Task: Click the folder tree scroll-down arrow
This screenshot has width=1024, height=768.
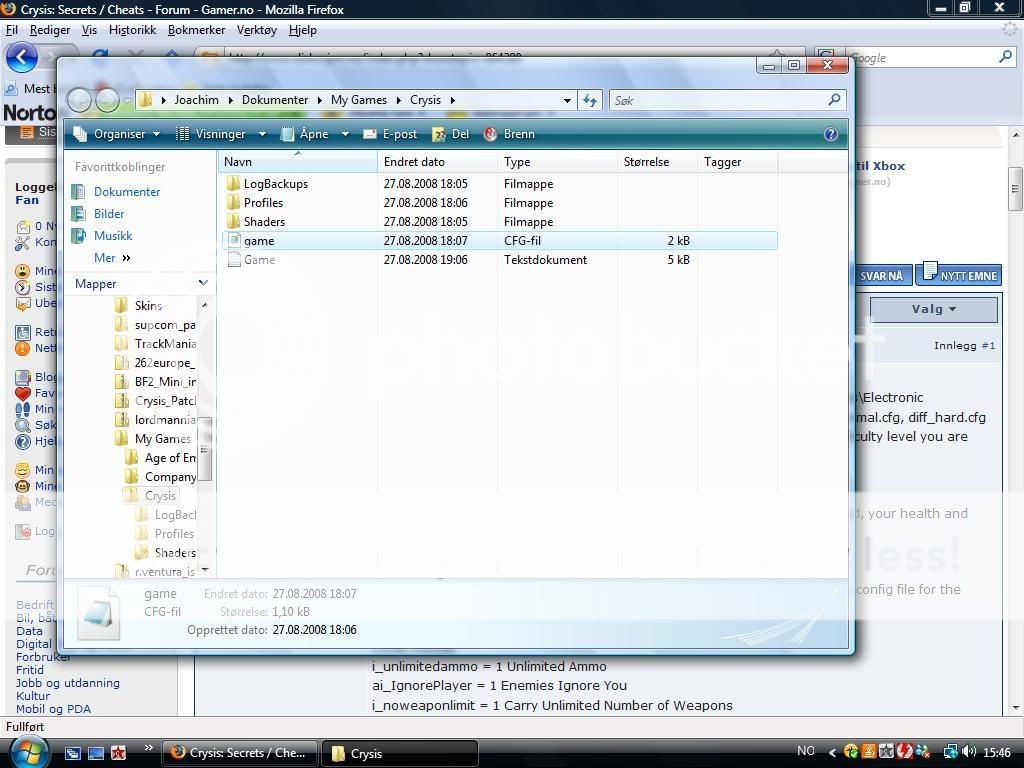Action: [204, 570]
